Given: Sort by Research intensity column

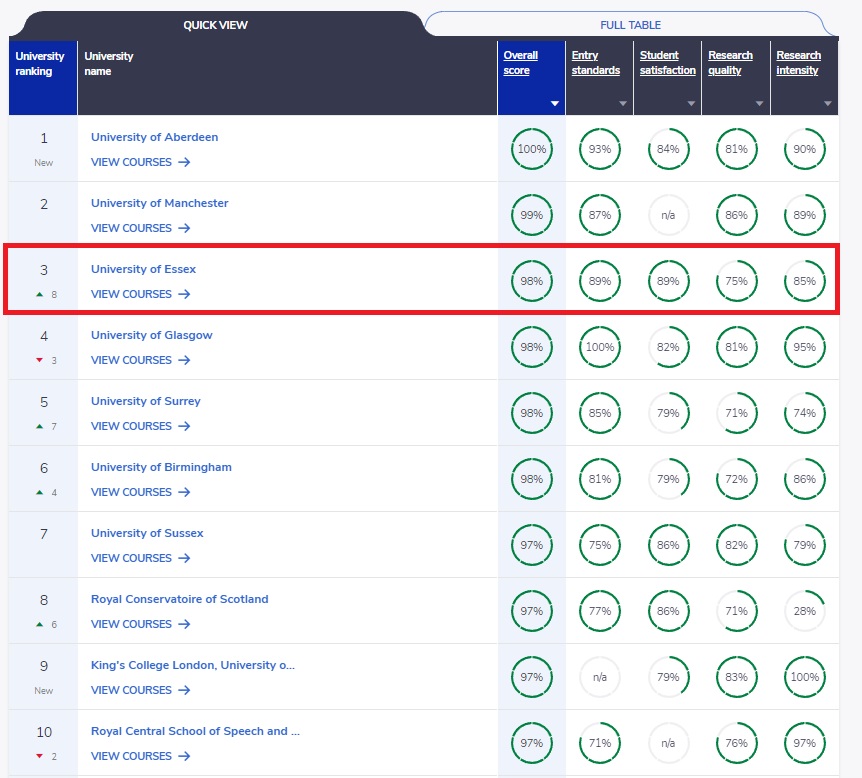Looking at the screenshot, I should pyautogui.click(x=799, y=63).
